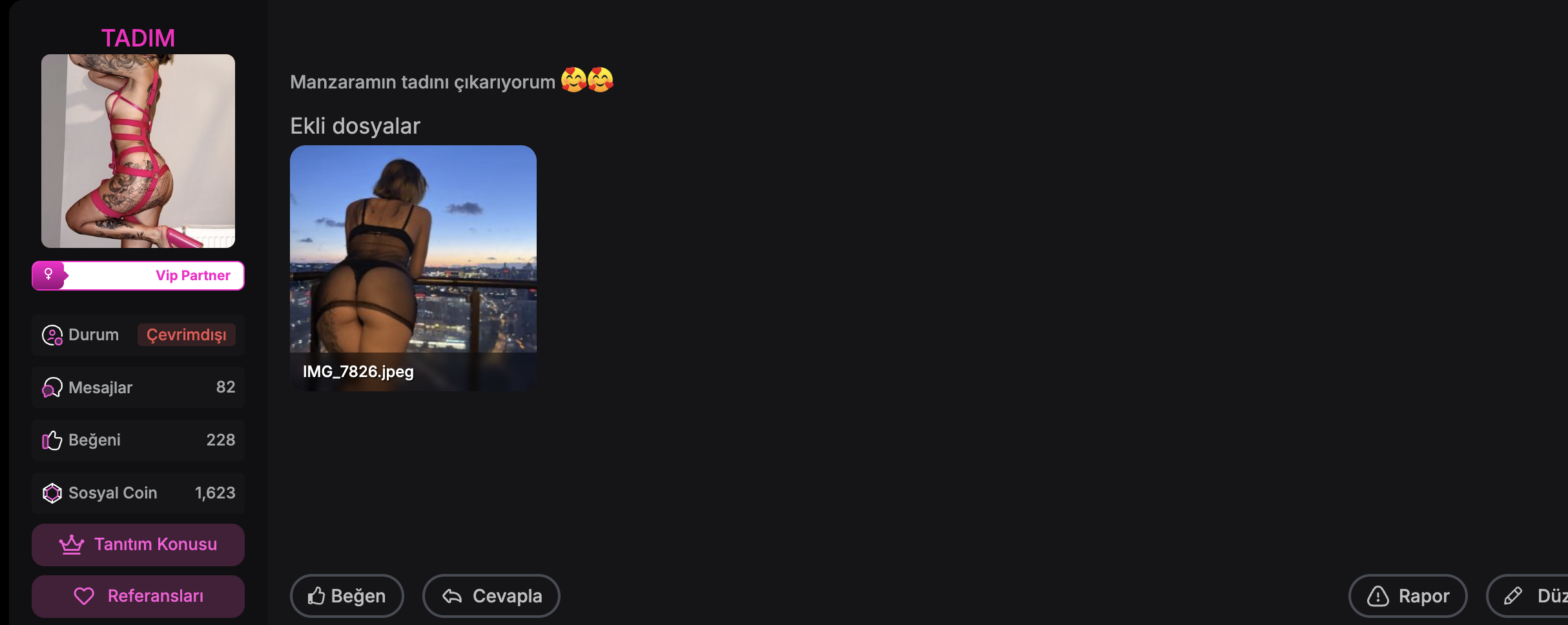This screenshot has width=1568, height=625.
Task: Click the female gender symbol badge icon
Action: pyautogui.click(x=48, y=275)
